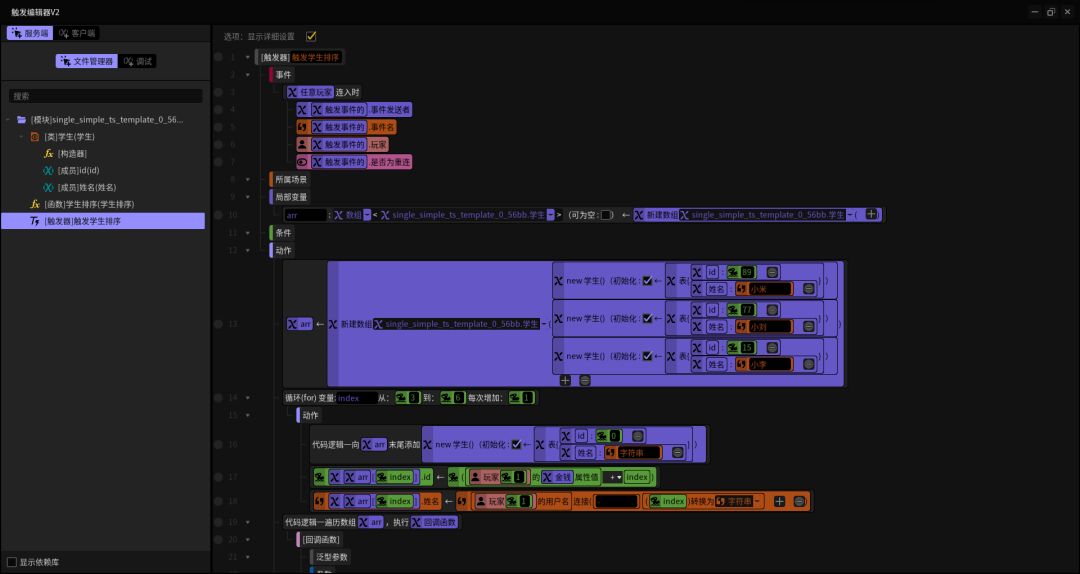This screenshot has height=574, width=1080.
Task: Open the 调试 tab
Action: (138, 61)
